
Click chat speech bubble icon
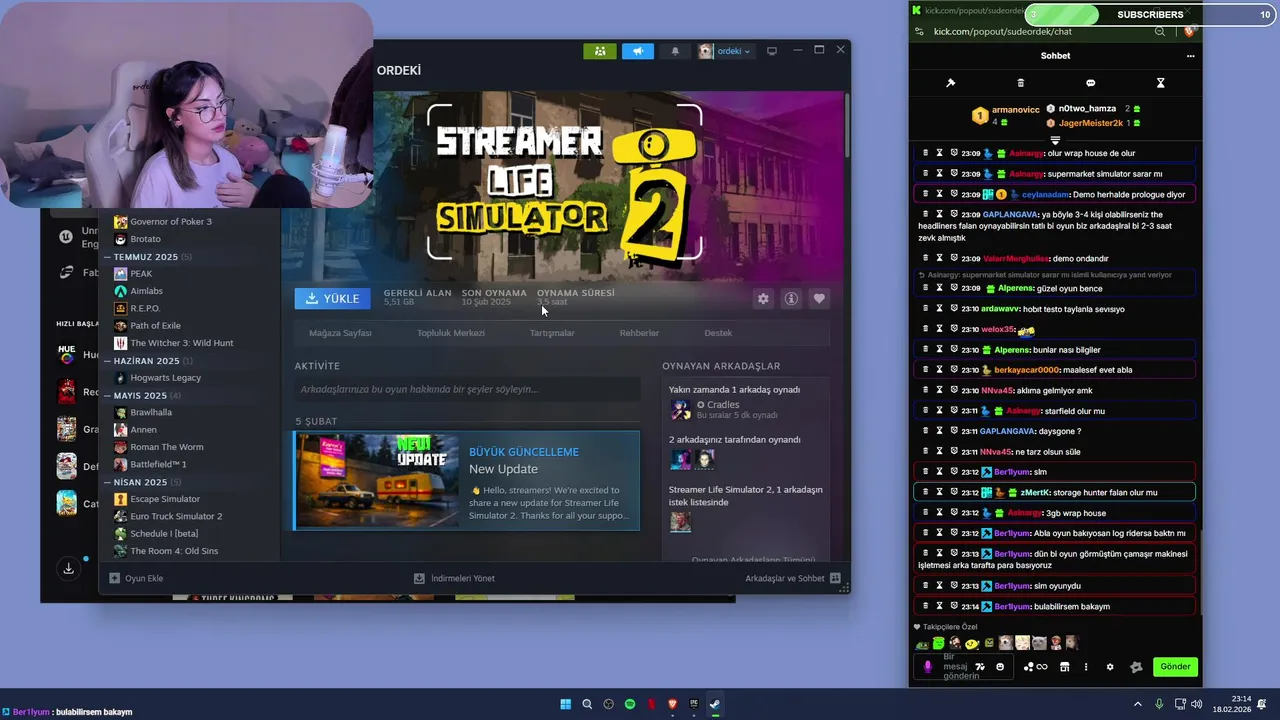point(1090,83)
